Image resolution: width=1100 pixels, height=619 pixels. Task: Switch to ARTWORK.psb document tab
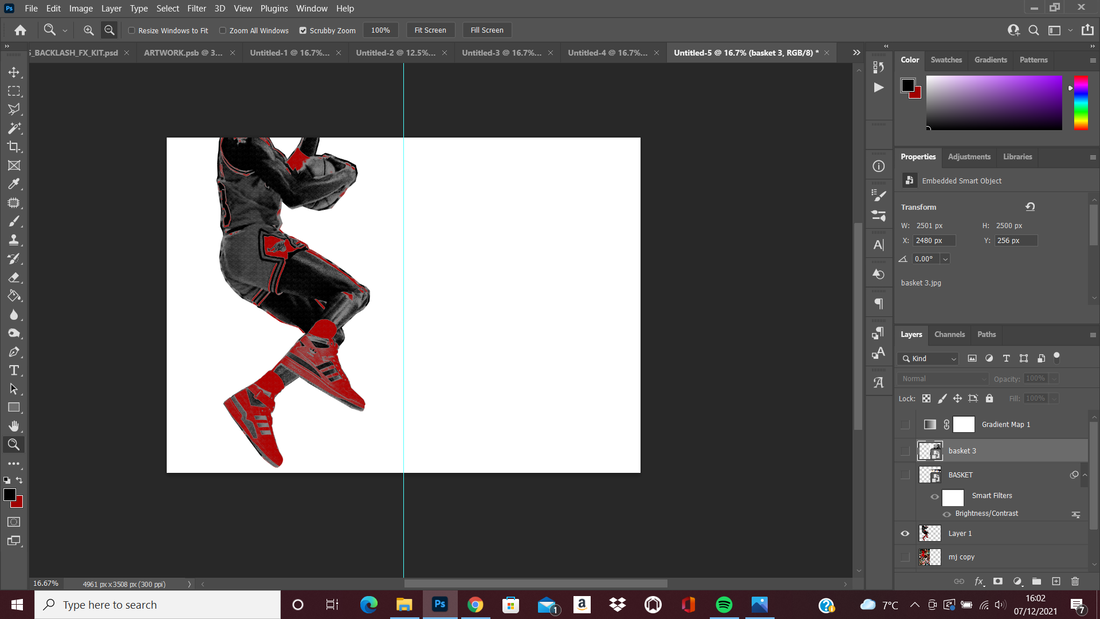click(x=183, y=53)
